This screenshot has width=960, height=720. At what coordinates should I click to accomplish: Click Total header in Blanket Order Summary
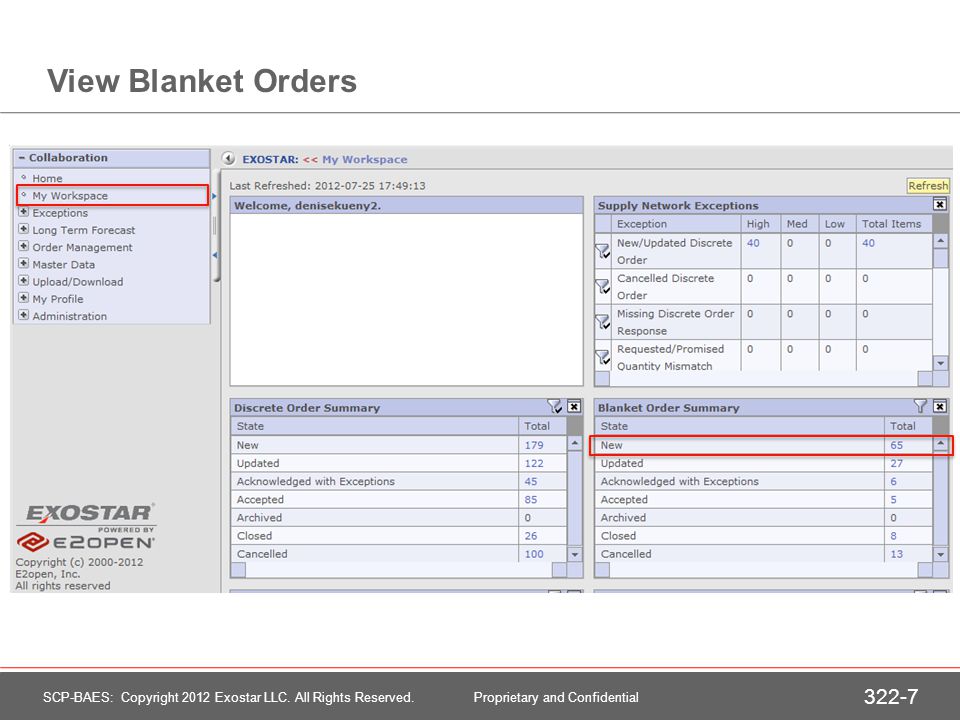pyautogui.click(x=909, y=426)
